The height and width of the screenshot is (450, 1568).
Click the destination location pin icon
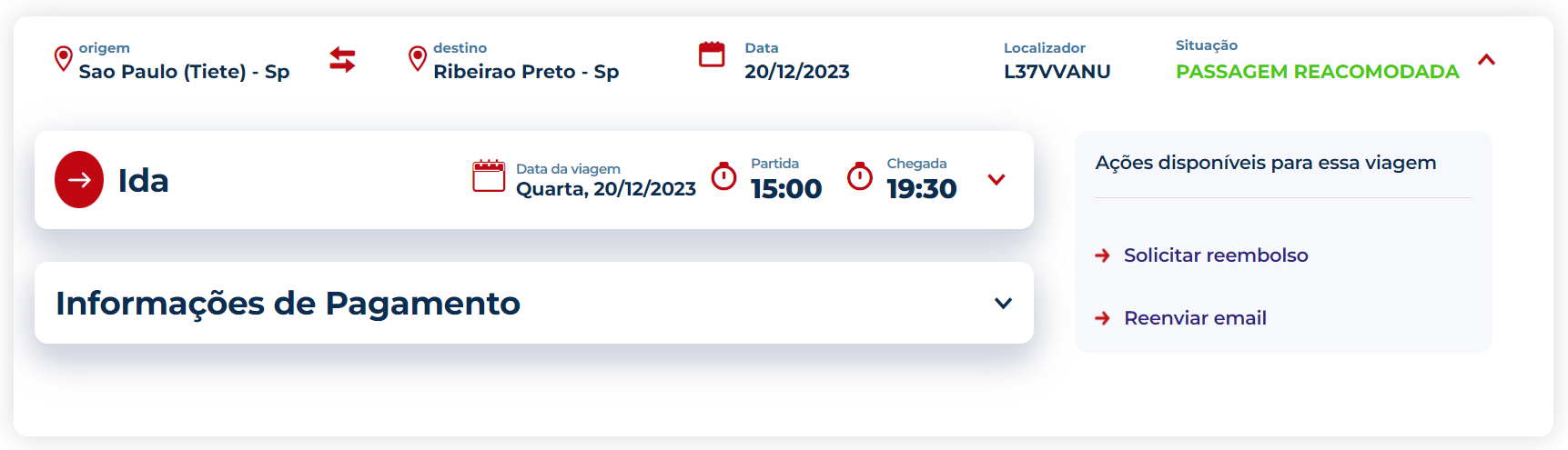(417, 59)
